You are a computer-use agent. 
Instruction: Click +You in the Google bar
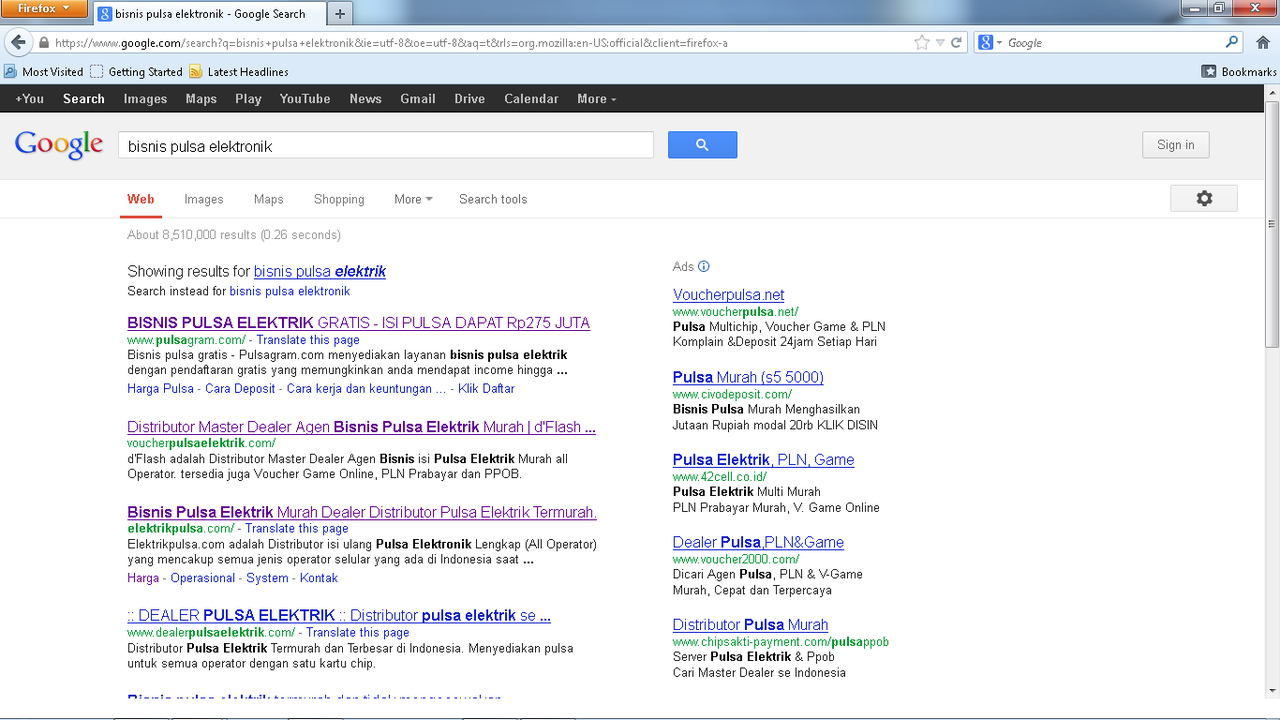point(30,99)
